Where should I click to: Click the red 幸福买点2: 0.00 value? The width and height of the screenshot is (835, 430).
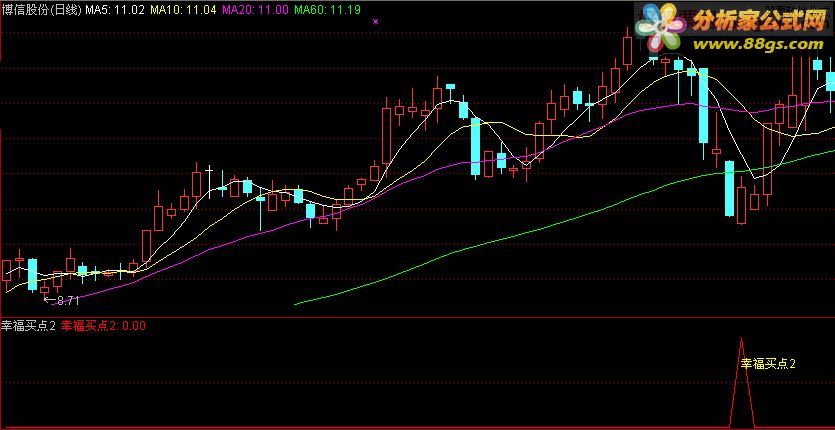pos(103,326)
